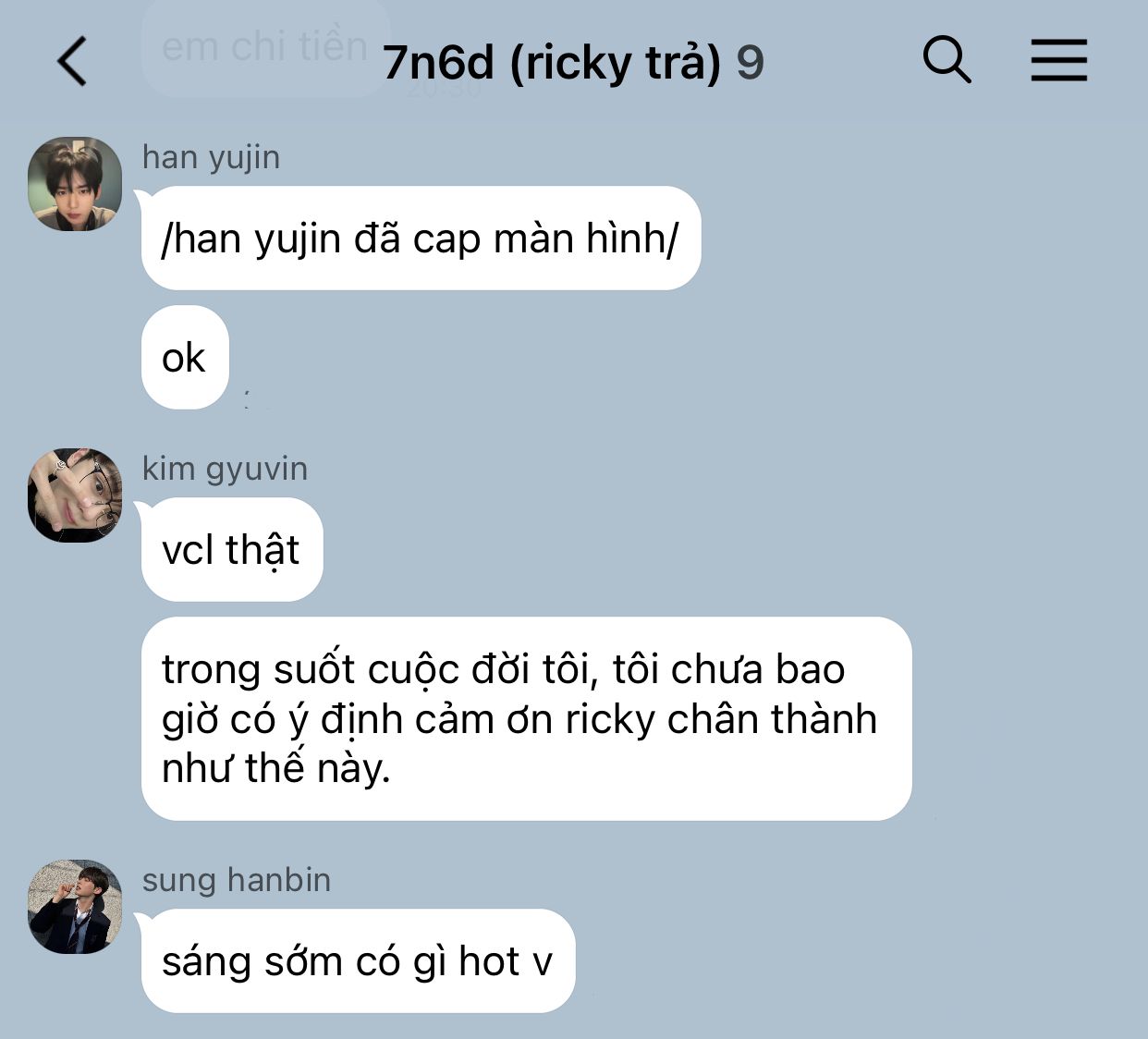Tap the "/han yujin đã cap màn hình/" message
The image size is (1148, 1039).
pyautogui.click(x=421, y=238)
